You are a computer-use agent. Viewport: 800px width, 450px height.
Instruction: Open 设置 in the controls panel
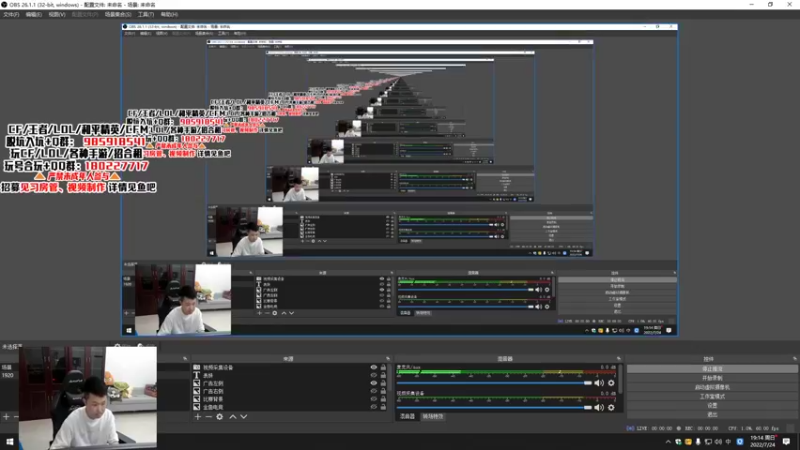(x=712, y=405)
